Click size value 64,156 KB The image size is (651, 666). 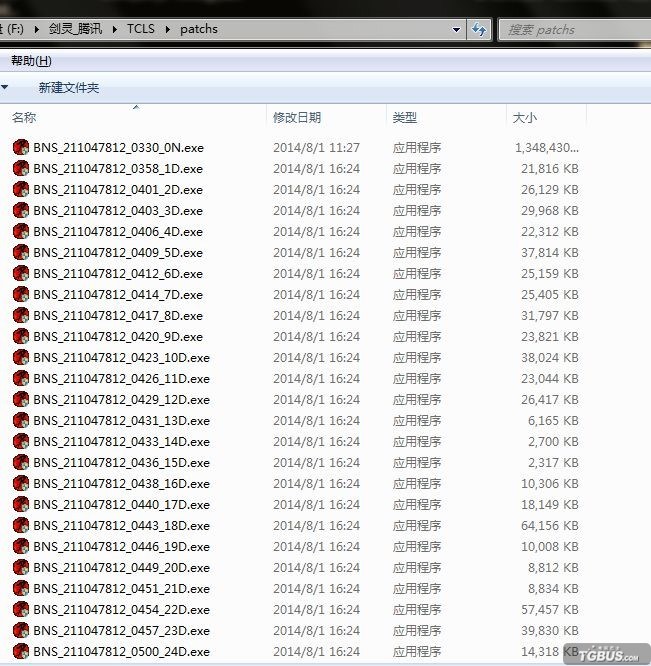point(550,525)
